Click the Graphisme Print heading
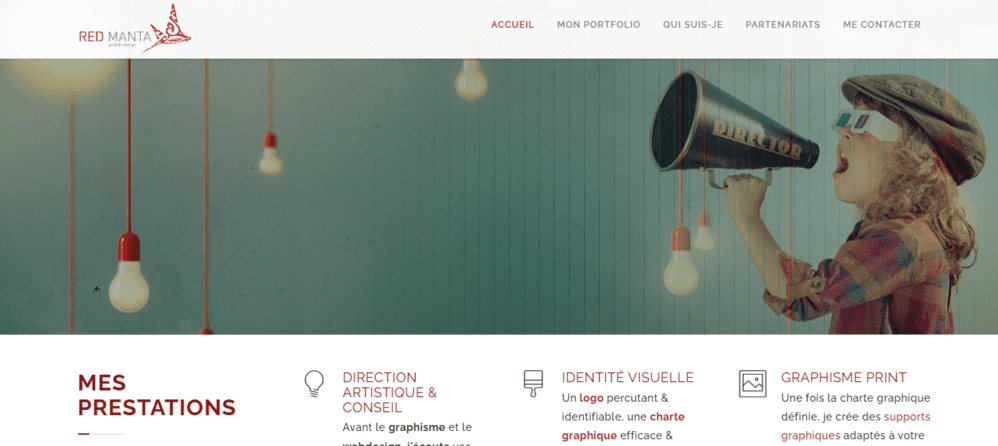The height and width of the screenshot is (446, 998). 844,377
